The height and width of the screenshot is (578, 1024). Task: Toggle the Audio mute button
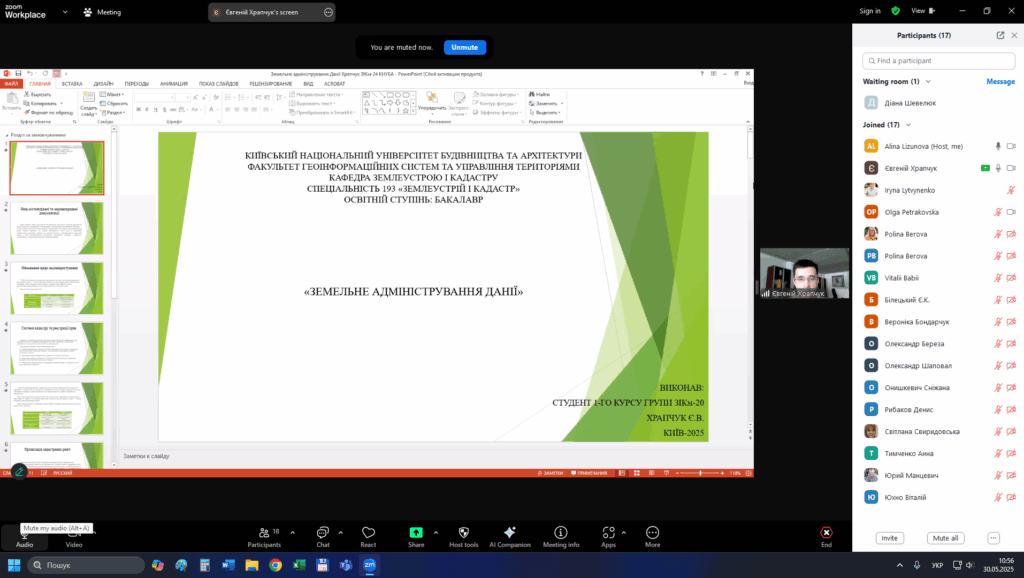point(24,537)
